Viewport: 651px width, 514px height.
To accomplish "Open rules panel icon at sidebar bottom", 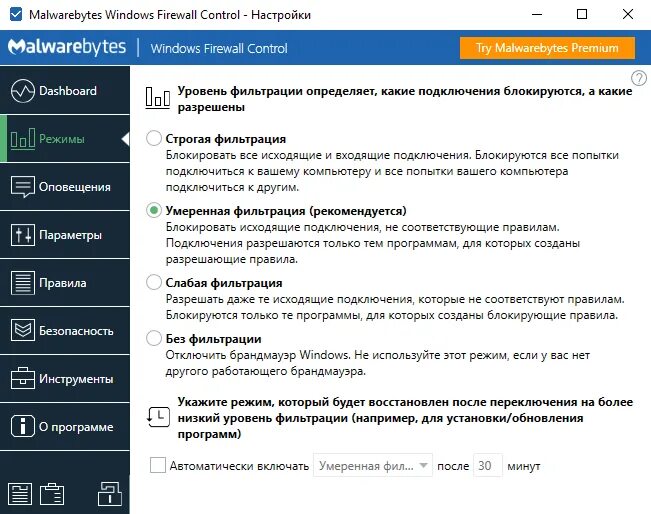I will point(20,494).
